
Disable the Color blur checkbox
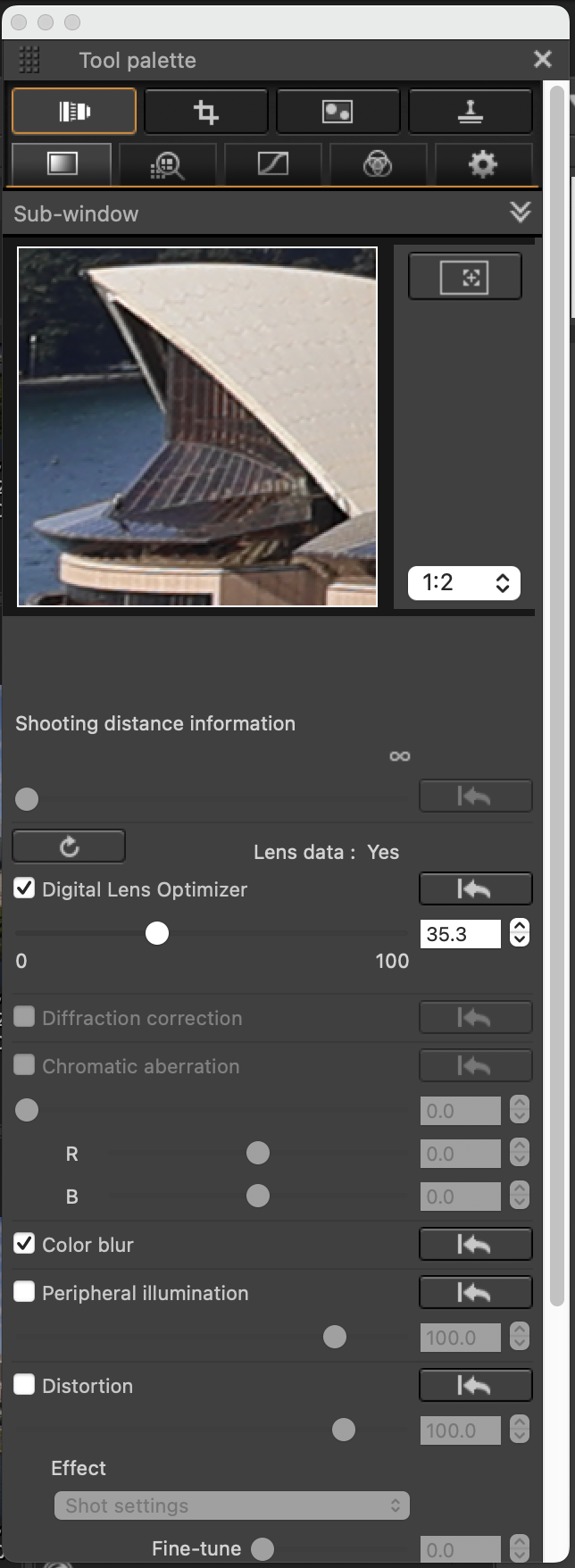[24, 1244]
